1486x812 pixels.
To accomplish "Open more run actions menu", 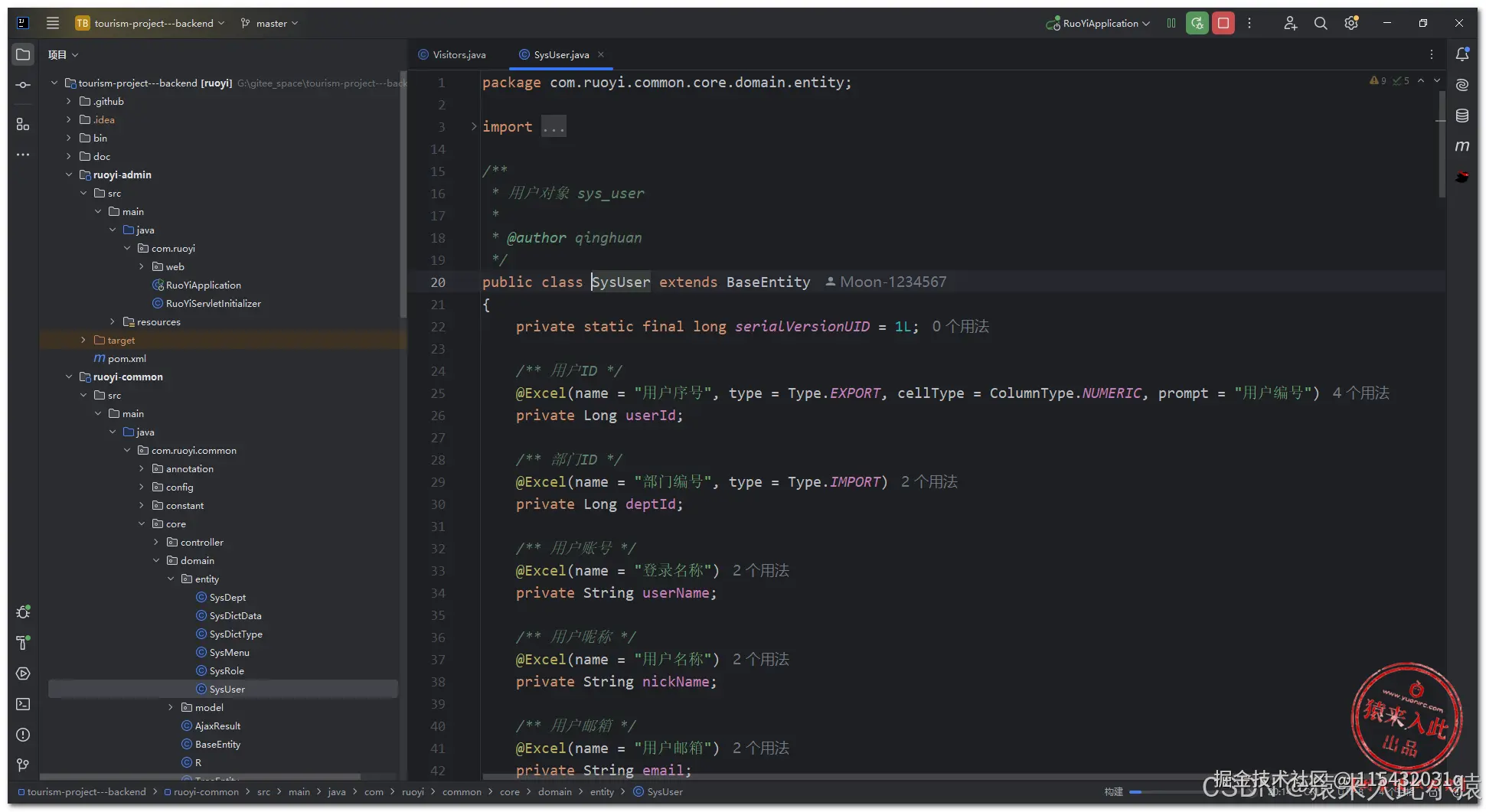I will 1249,23.
